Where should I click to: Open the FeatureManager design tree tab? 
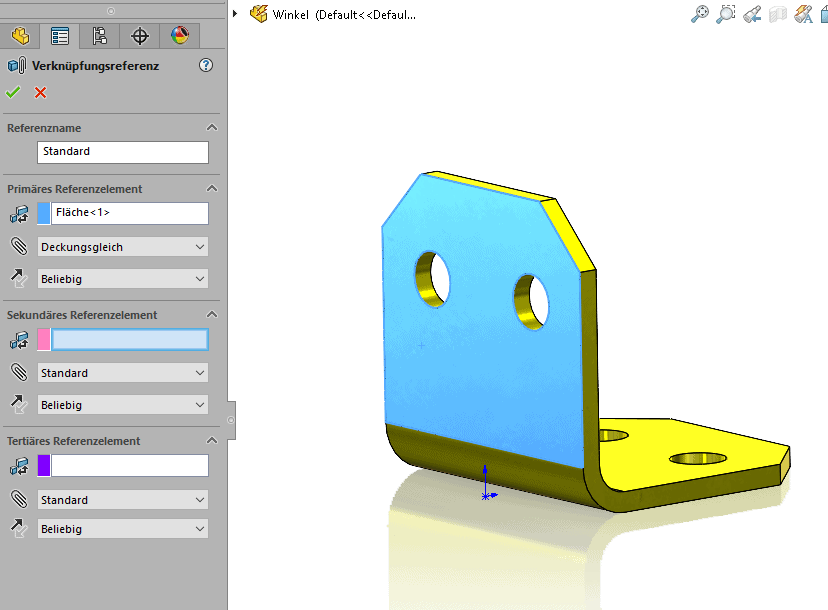click(x=20, y=36)
